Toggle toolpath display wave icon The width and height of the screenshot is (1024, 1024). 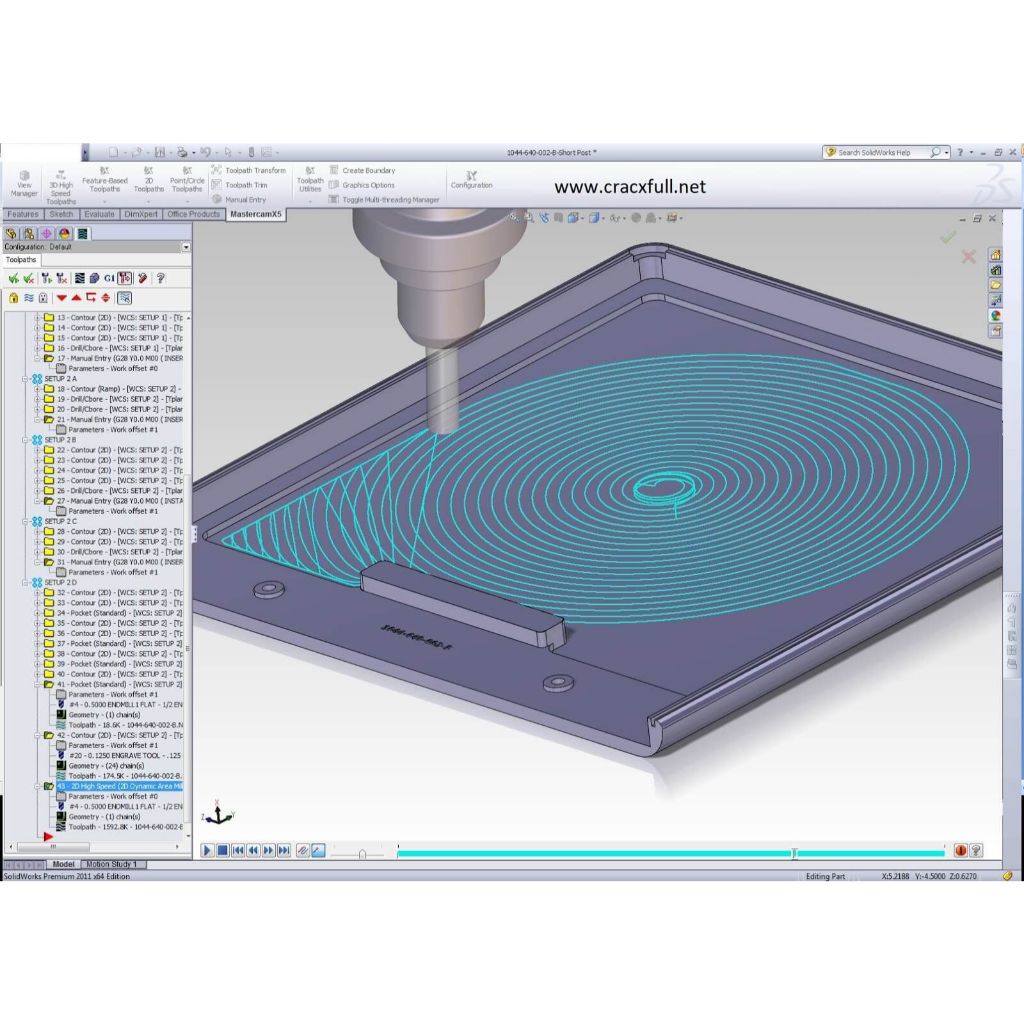pos(29,298)
